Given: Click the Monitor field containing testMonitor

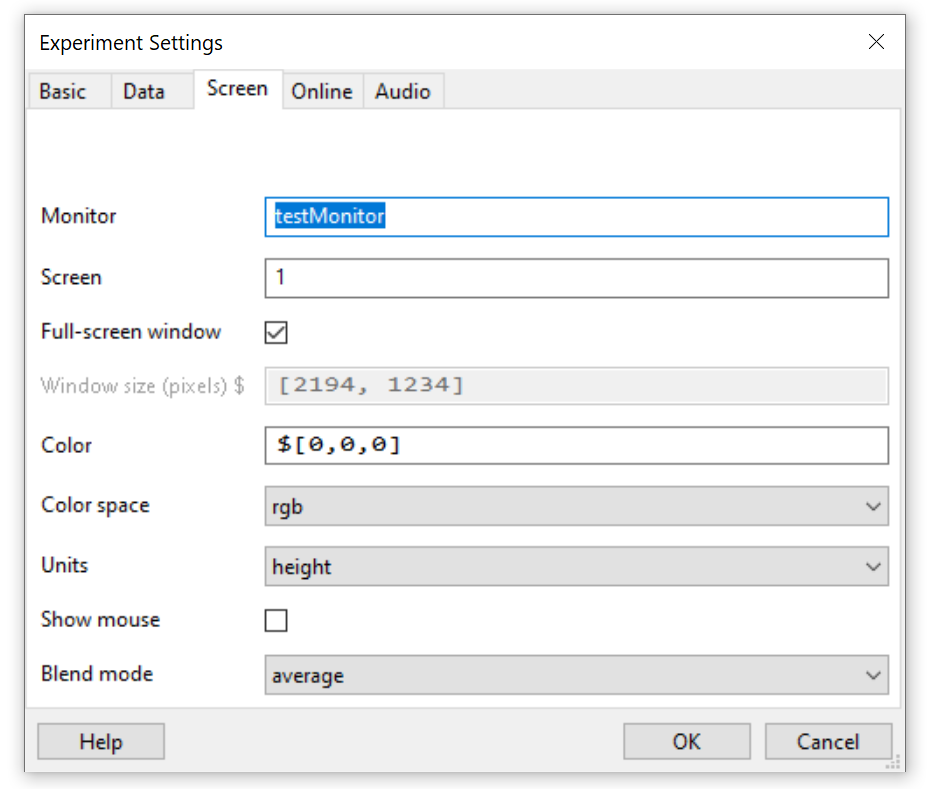Looking at the screenshot, I should tap(576, 217).
